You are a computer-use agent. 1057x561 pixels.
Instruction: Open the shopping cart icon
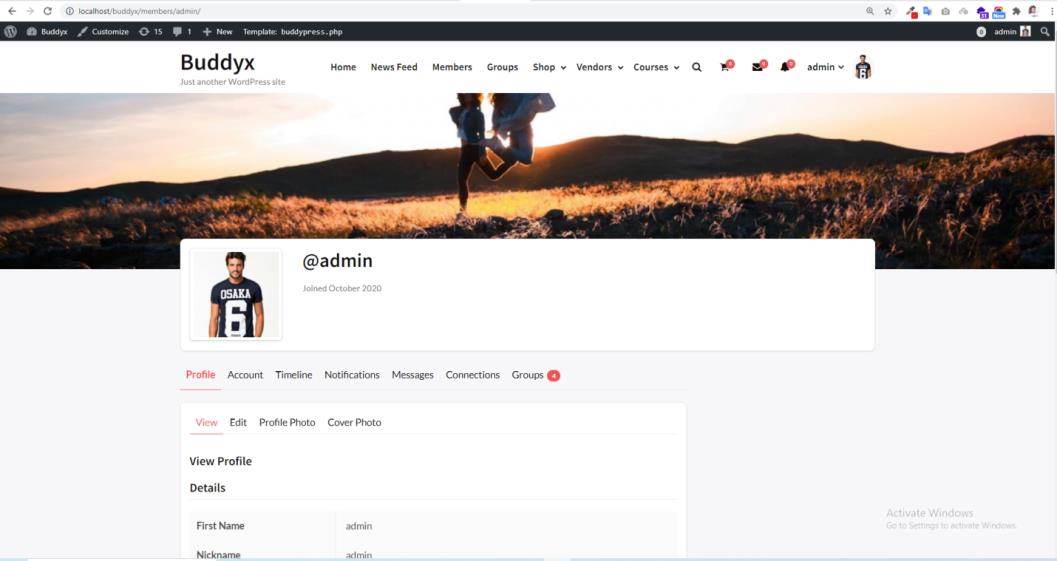(725, 66)
